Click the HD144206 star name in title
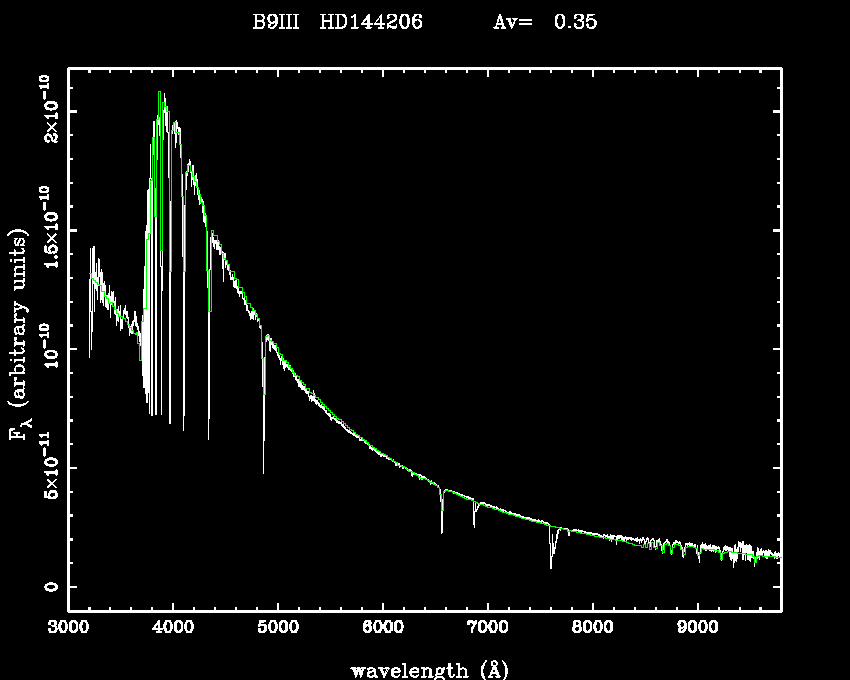850x680 pixels. [371, 22]
